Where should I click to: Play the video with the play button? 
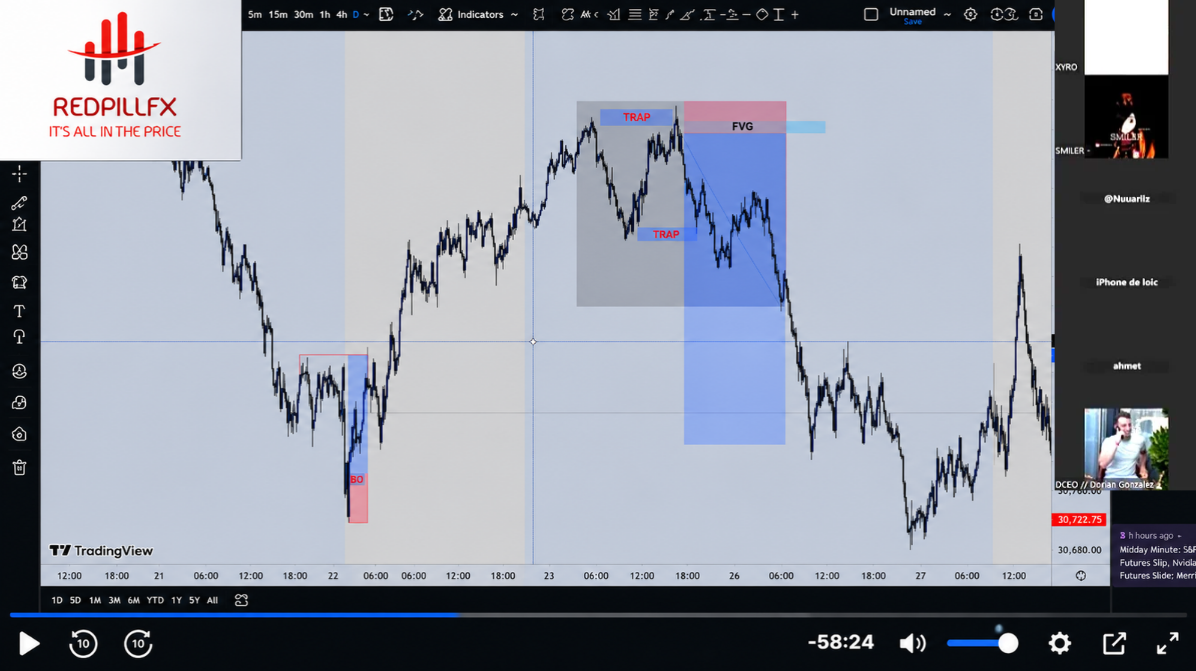point(29,644)
